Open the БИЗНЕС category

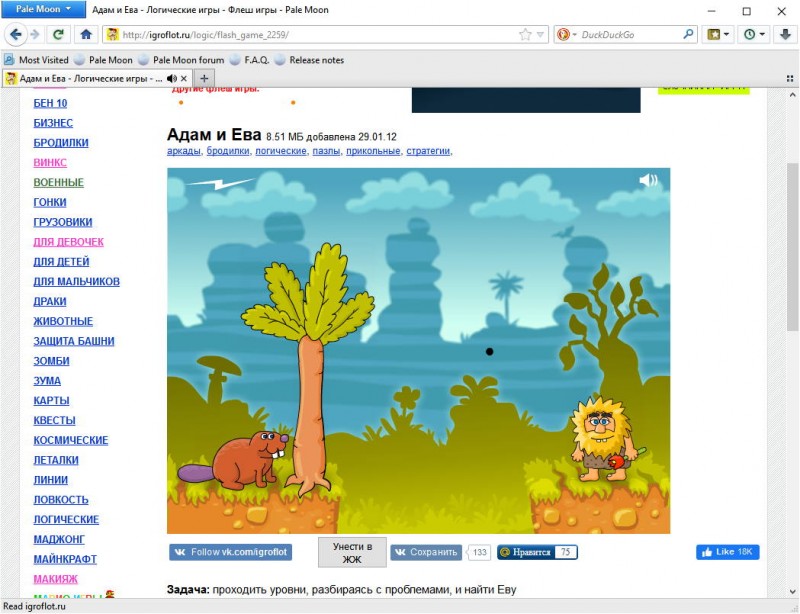[53, 123]
